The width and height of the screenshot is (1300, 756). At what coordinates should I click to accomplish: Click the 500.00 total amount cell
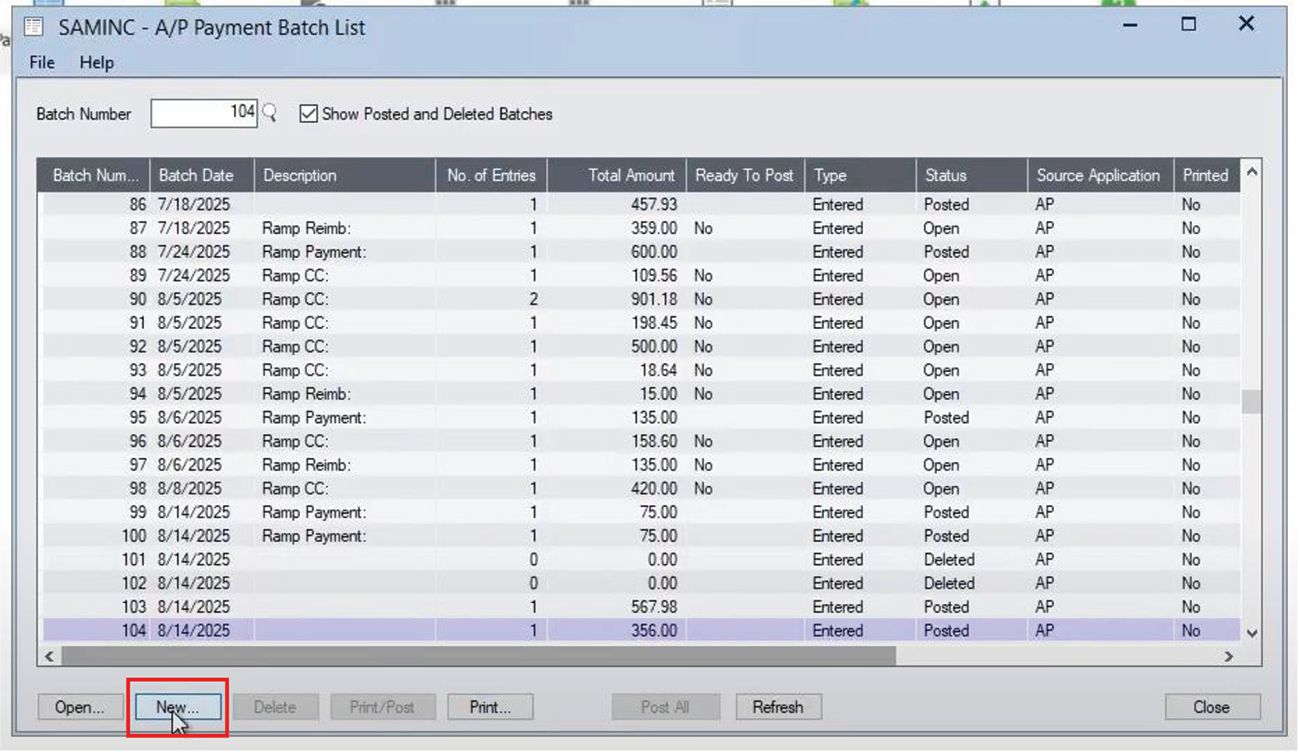616,346
